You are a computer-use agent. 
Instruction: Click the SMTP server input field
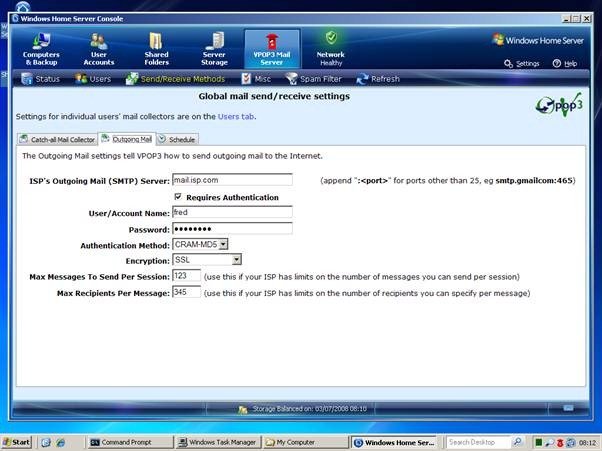pyautogui.click(x=231, y=180)
